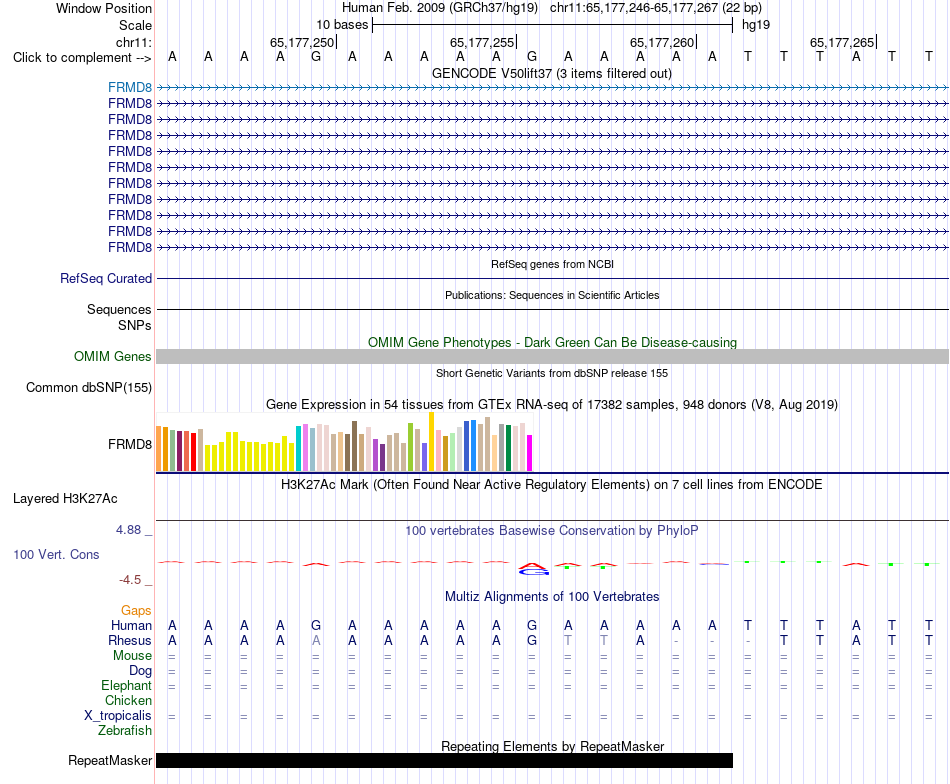Click the 'chr11:' base position label
The width and height of the screenshot is (950, 784).
(x=134, y=42)
